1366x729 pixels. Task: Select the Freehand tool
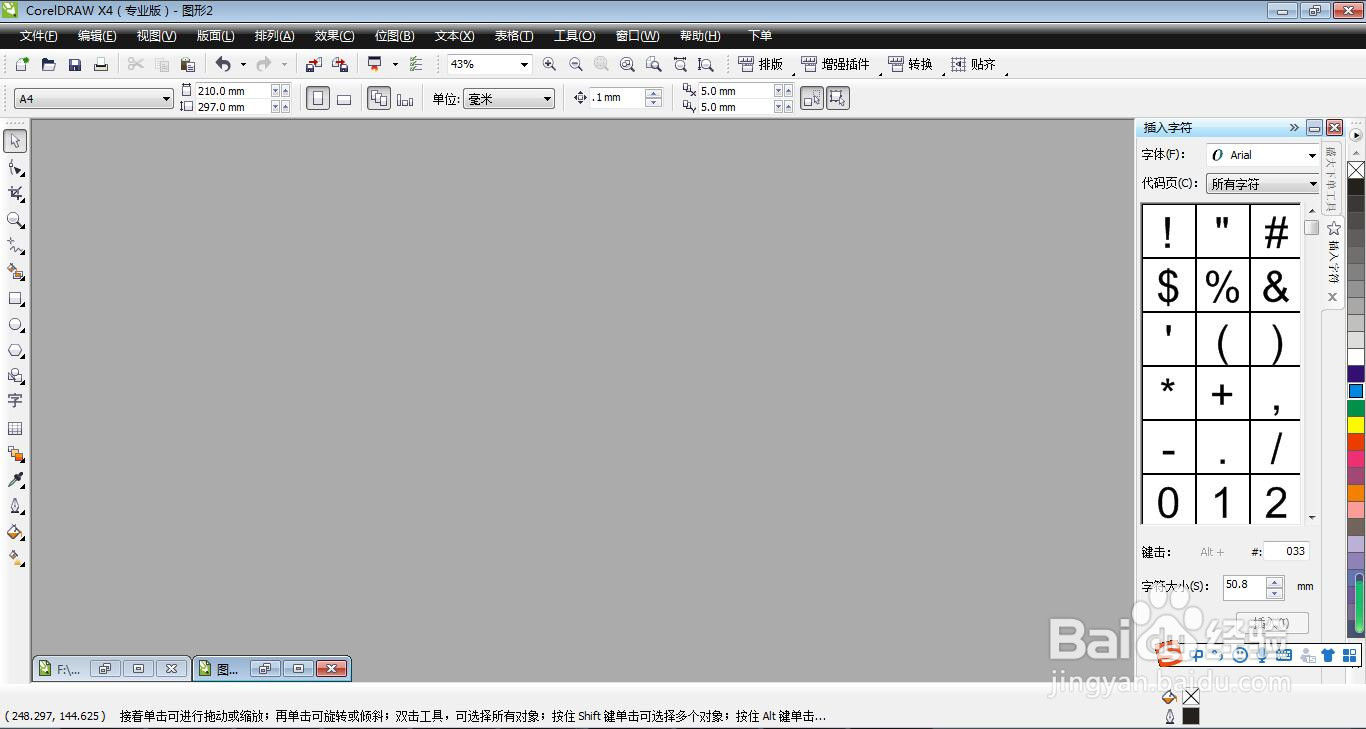point(15,246)
